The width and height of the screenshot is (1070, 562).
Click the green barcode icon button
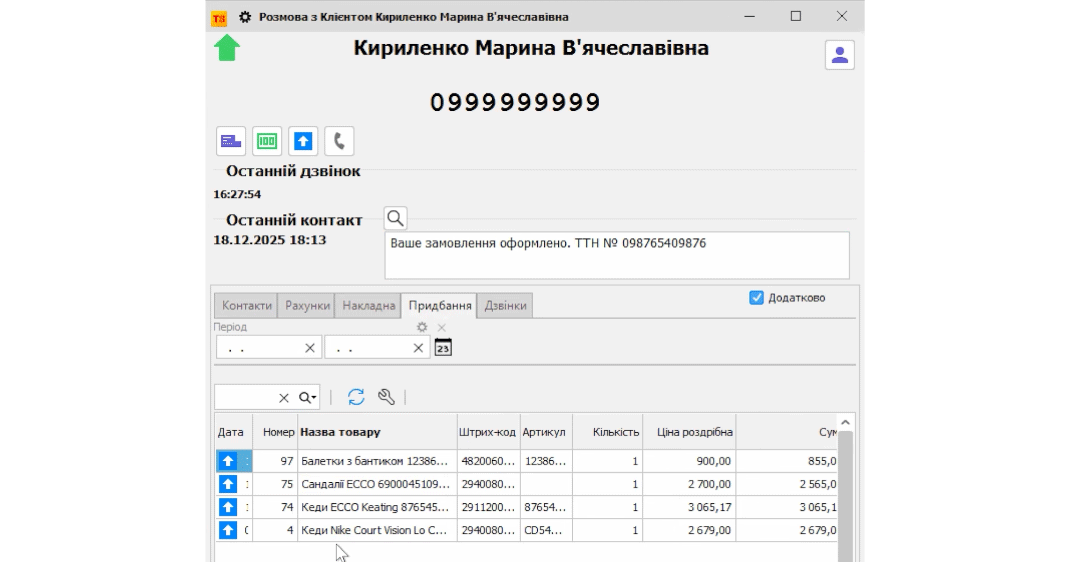click(x=267, y=141)
